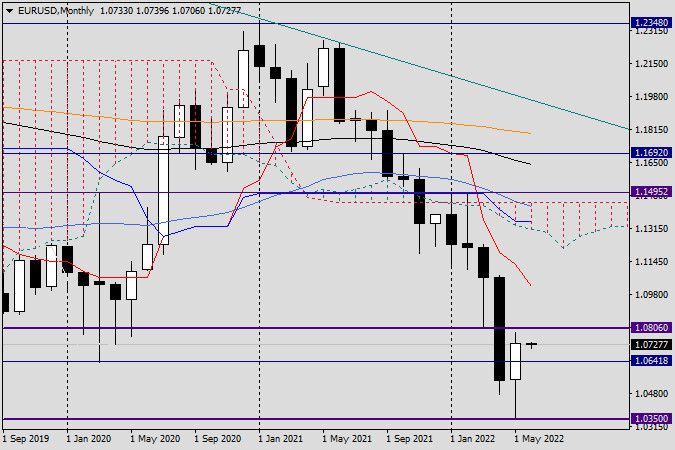Click the 1 Sep 2020 time axis label
Screen dimensions: 675x450
(218, 439)
